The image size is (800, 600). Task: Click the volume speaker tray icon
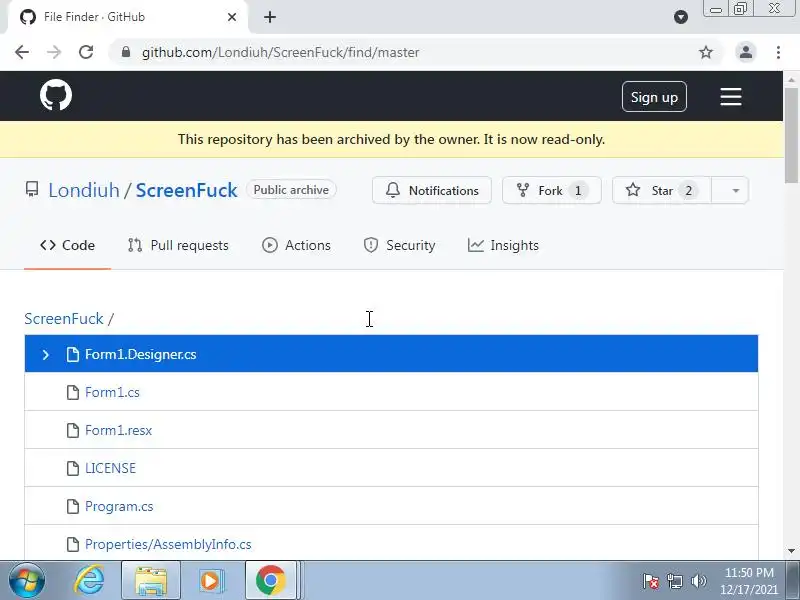[x=698, y=581]
